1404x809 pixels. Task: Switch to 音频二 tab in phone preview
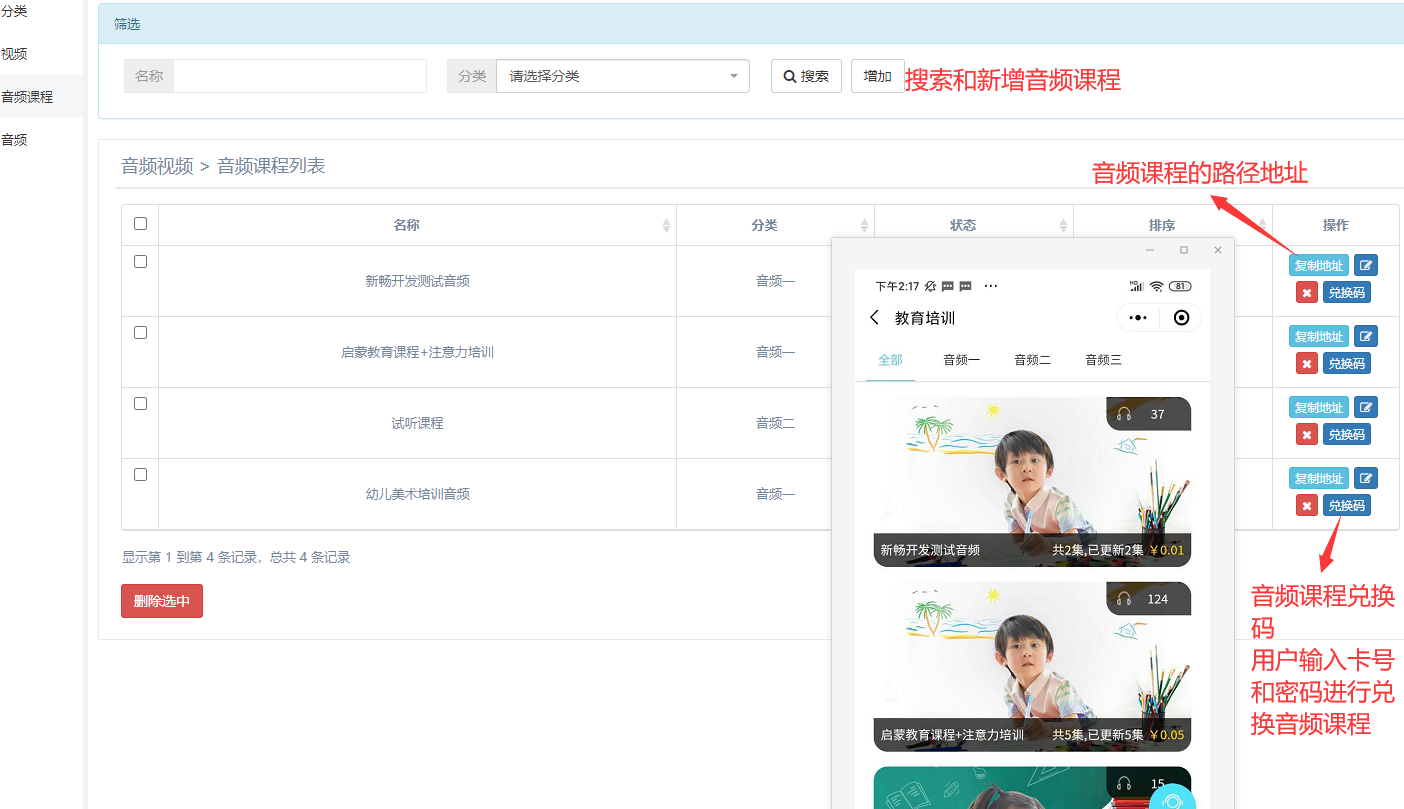pyautogui.click(x=1032, y=360)
